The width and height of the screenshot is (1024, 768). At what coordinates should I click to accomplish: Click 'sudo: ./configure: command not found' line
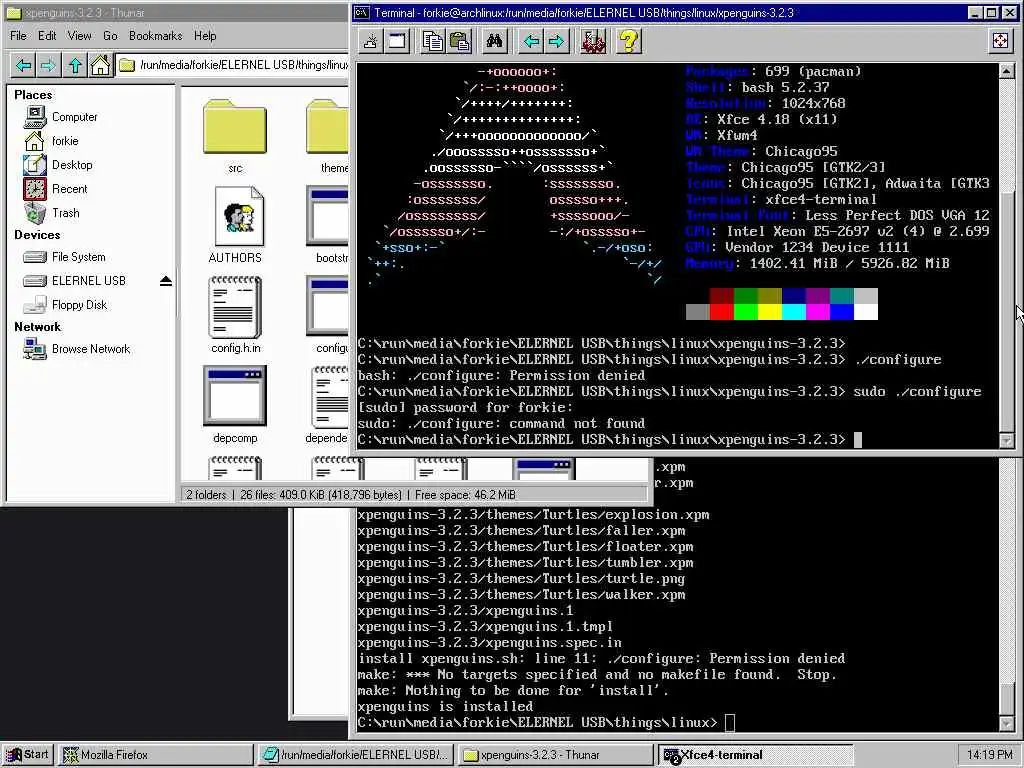pos(501,424)
